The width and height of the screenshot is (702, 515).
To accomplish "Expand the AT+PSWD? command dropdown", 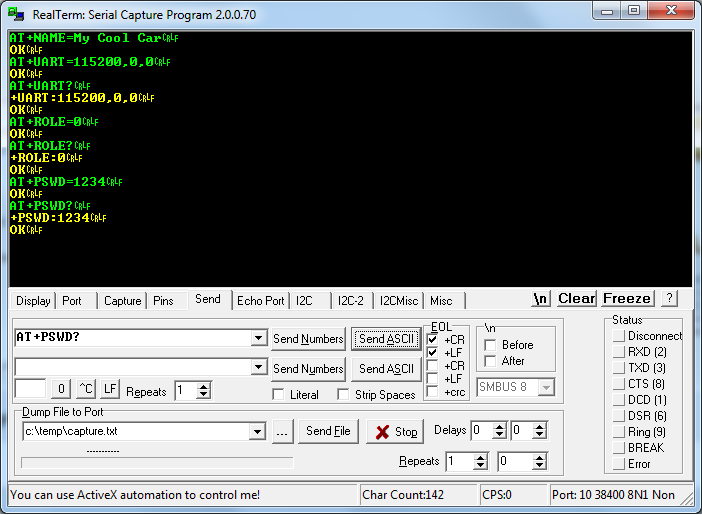I will click(258, 338).
